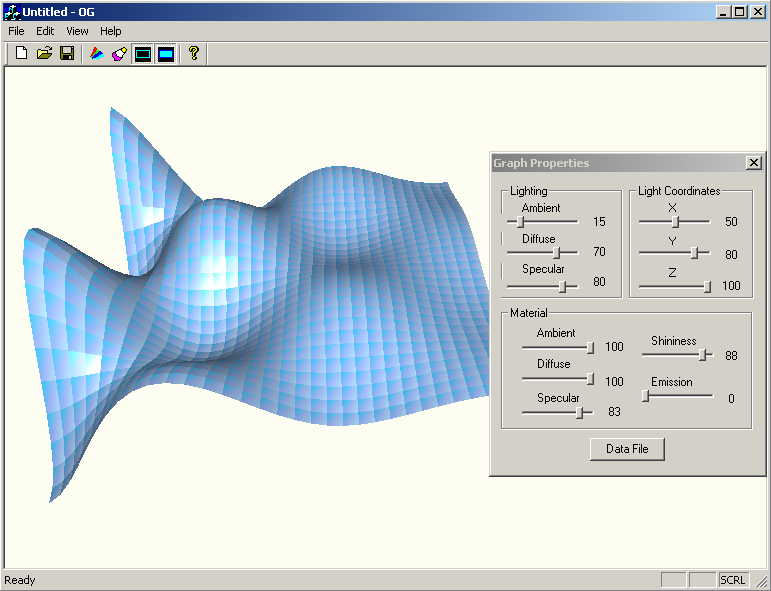
Task: Click the Open file folder icon
Action: (44, 53)
